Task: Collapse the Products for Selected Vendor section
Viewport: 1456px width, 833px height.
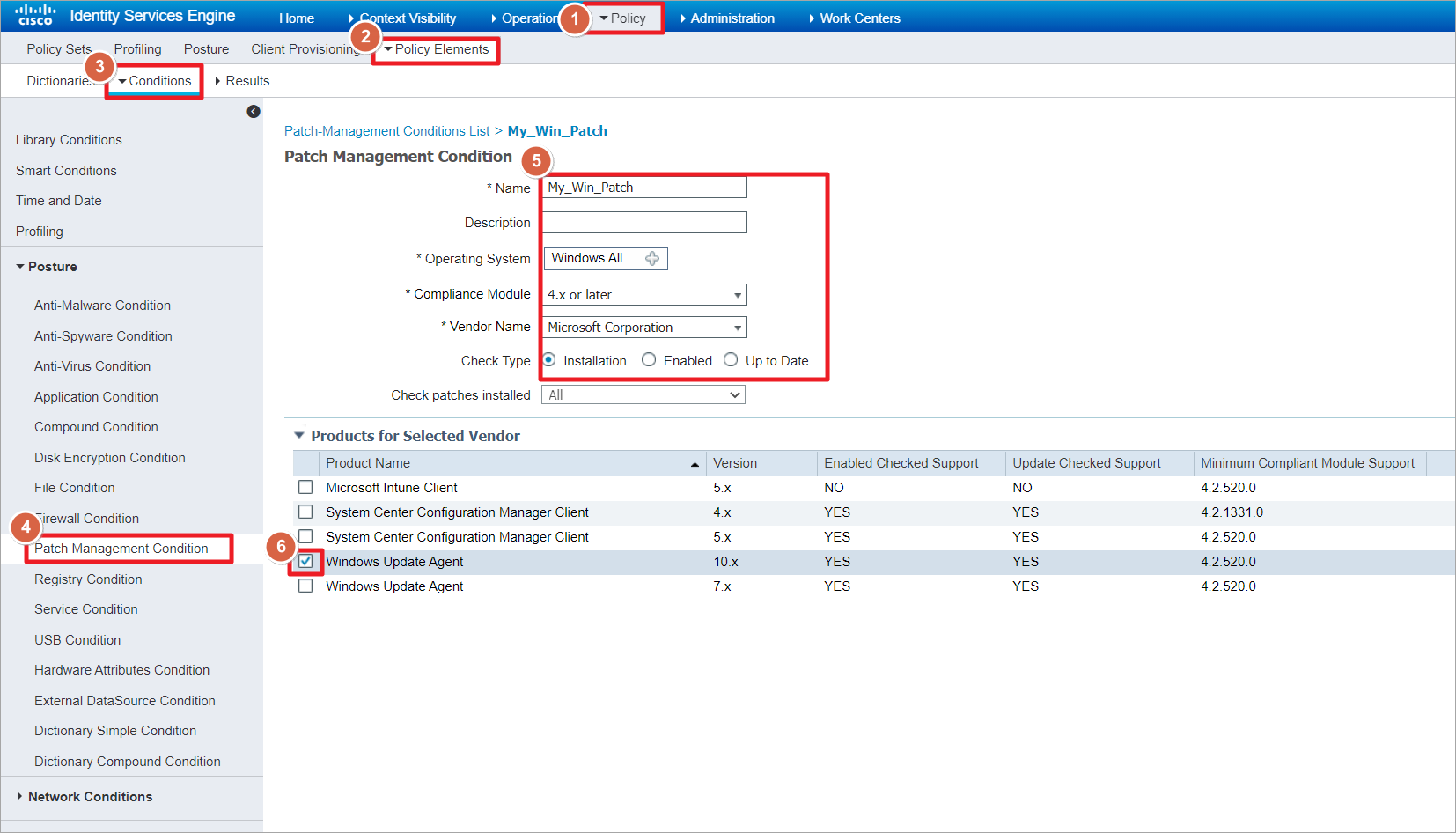Action: point(299,436)
